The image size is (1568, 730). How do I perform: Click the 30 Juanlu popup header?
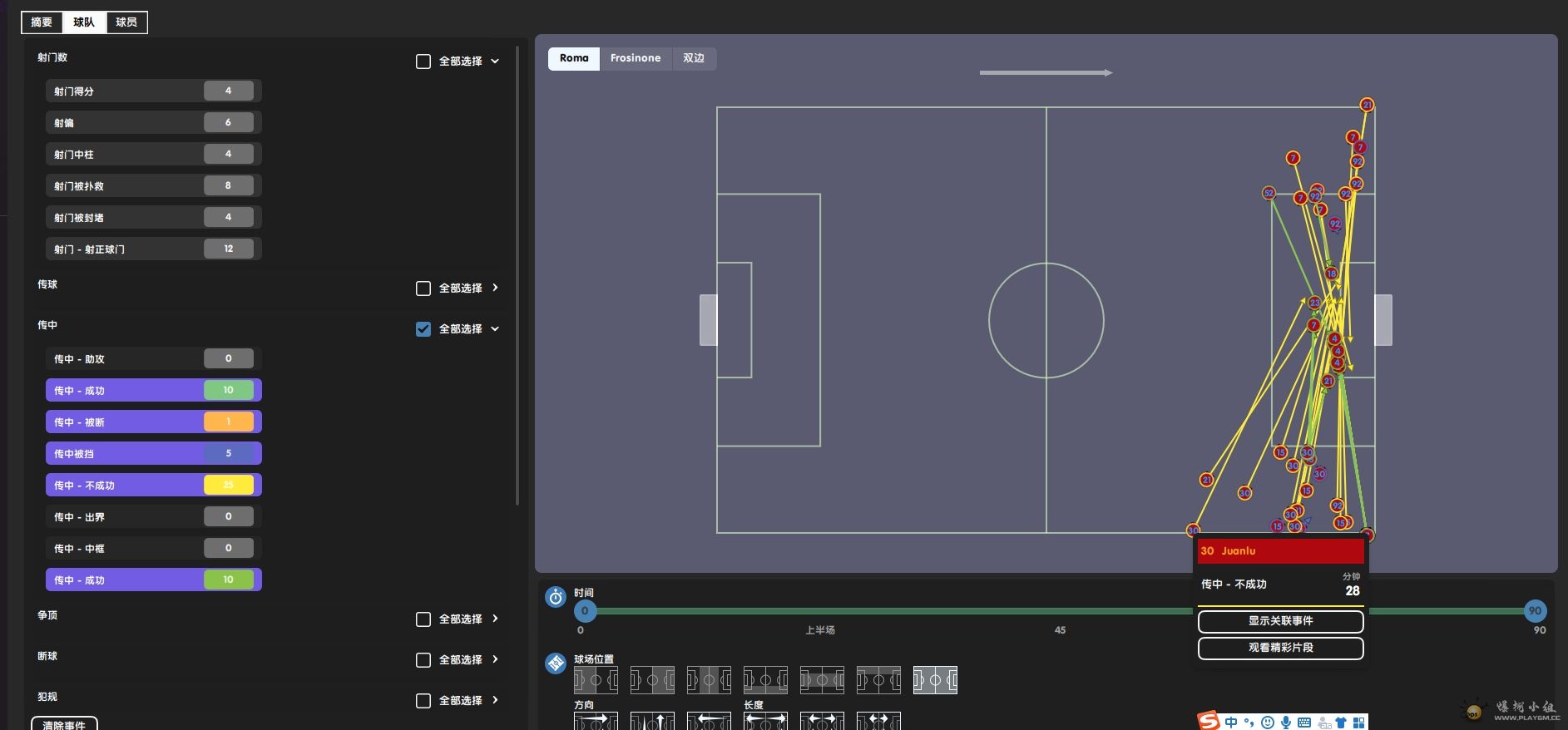point(1281,551)
